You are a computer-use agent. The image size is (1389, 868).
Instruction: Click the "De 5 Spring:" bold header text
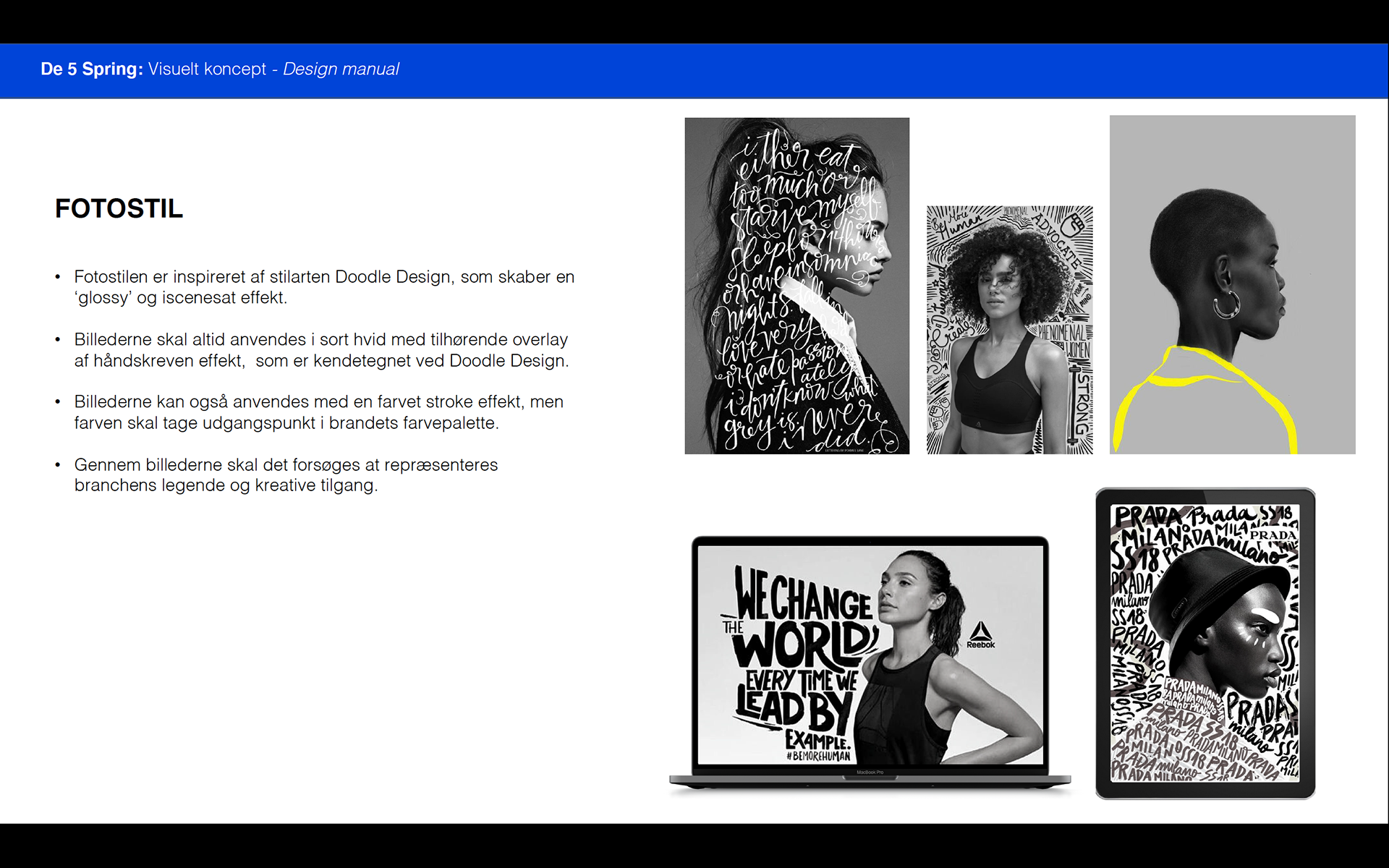coord(92,69)
